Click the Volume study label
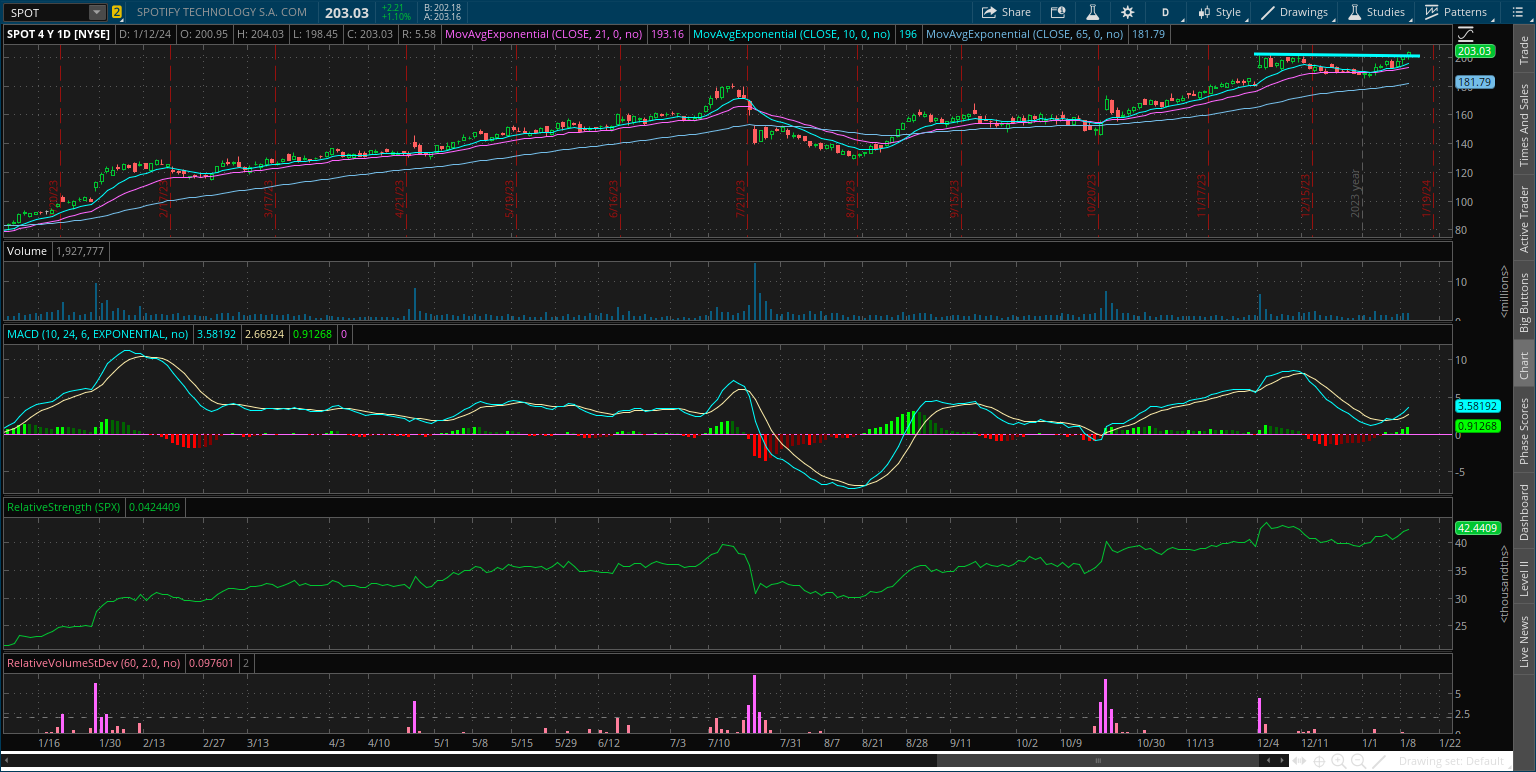Viewport: 1536px width, 772px height. pyautogui.click(x=27, y=251)
